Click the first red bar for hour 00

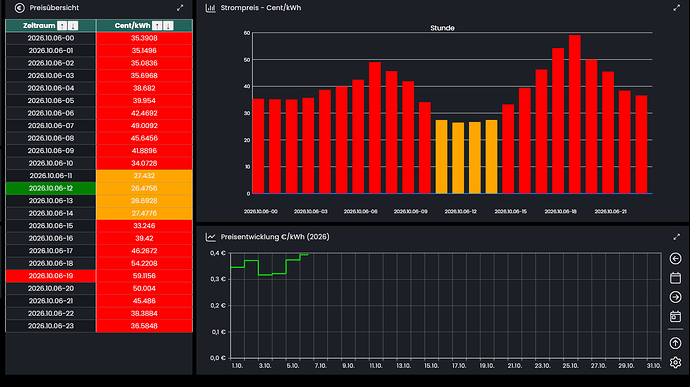pos(258,146)
